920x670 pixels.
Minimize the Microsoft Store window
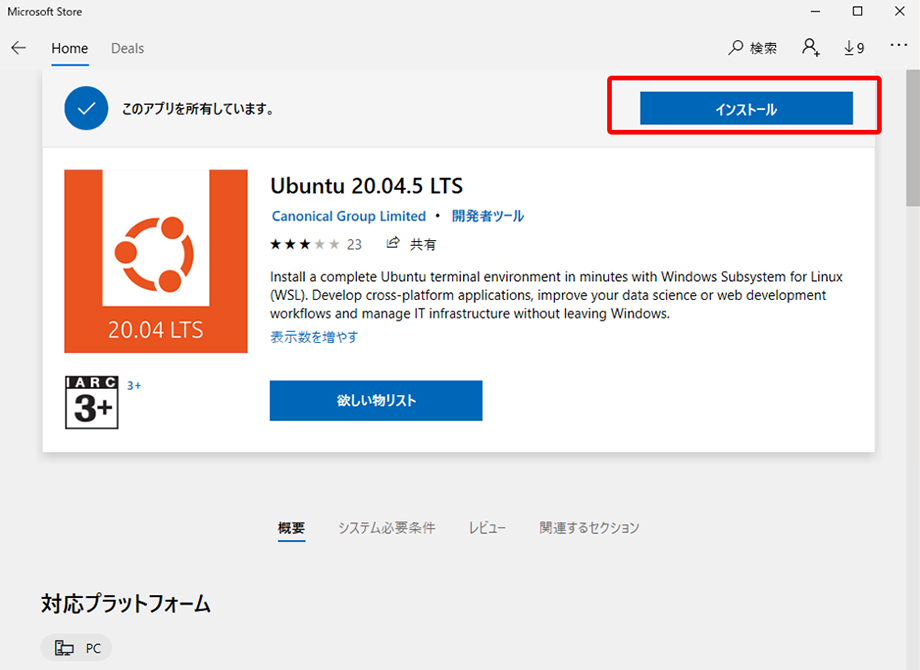click(x=816, y=11)
